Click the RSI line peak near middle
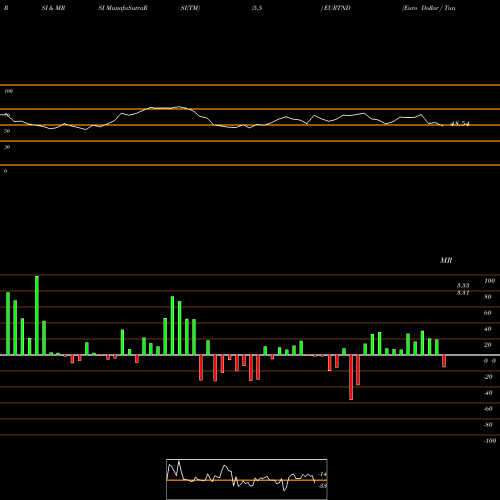Screen dimensions: 500x500 pyautogui.click(x=179, y=107)
